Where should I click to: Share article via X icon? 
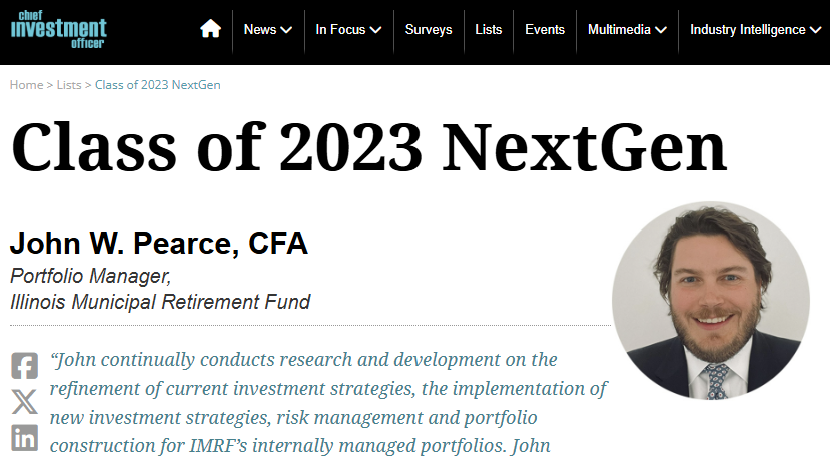click(x=25, y=402)
